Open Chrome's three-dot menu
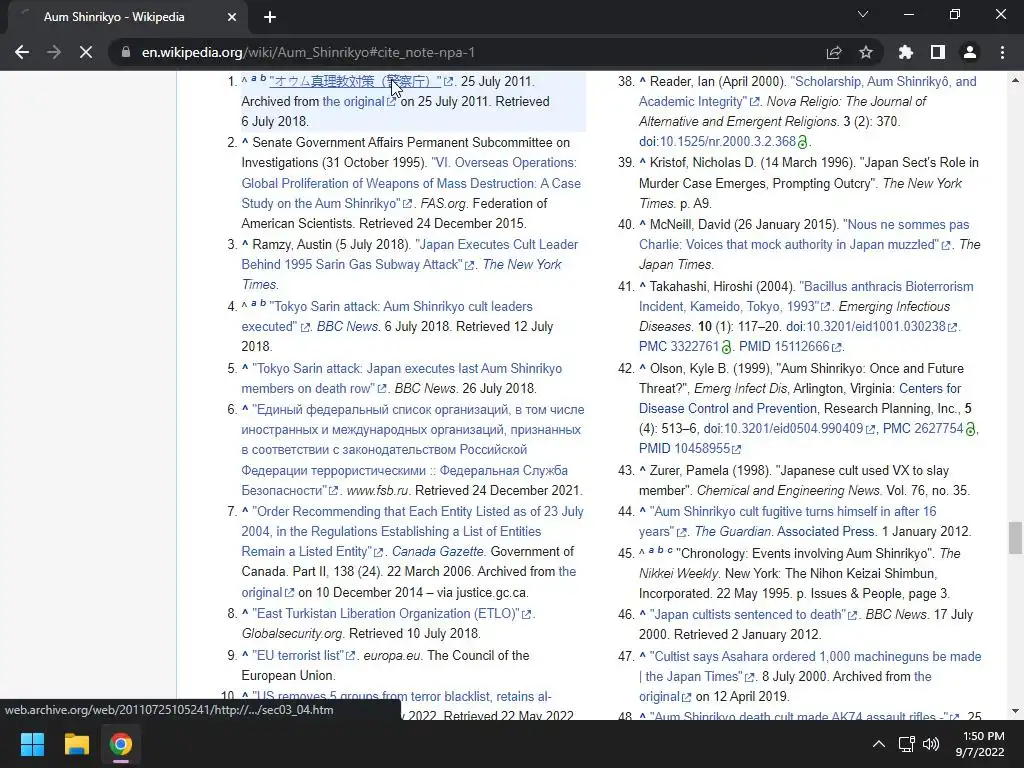This screenshot has width=1024, height=768. [x=1002, y=52]
